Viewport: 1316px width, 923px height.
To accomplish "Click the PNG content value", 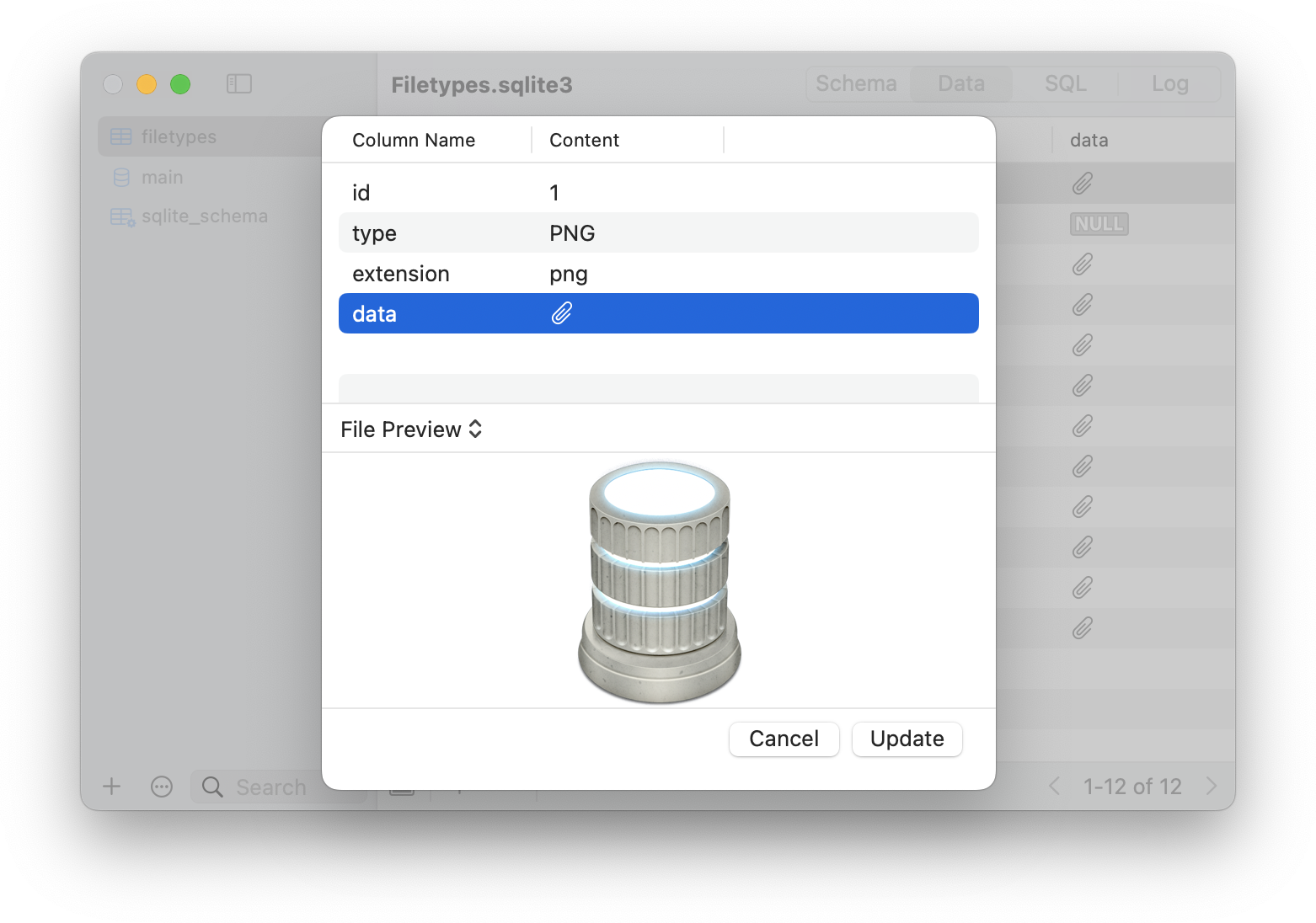I will pos(572,233).
